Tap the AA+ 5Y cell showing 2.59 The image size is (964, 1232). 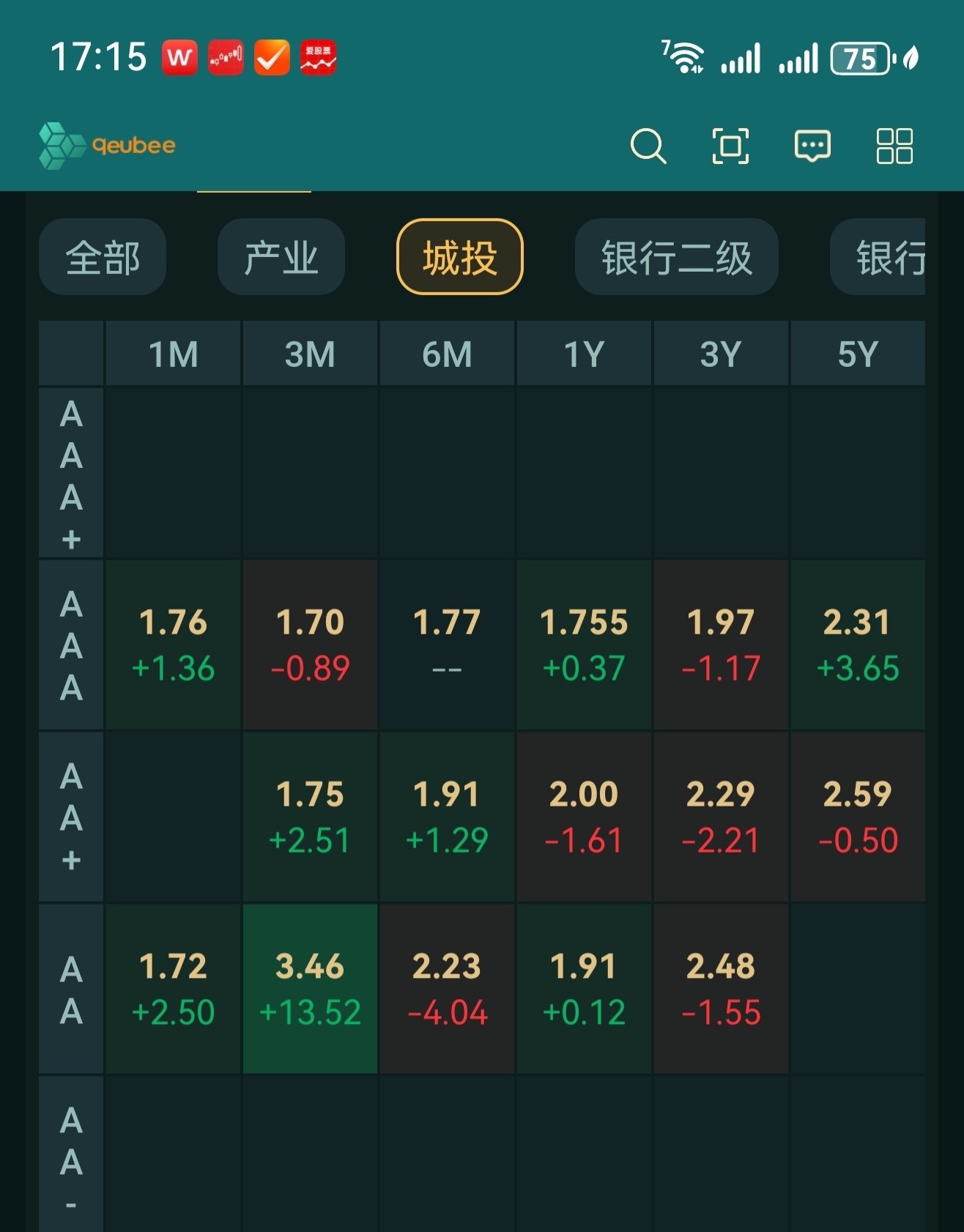pyautogui.click(x=857, y=817)
